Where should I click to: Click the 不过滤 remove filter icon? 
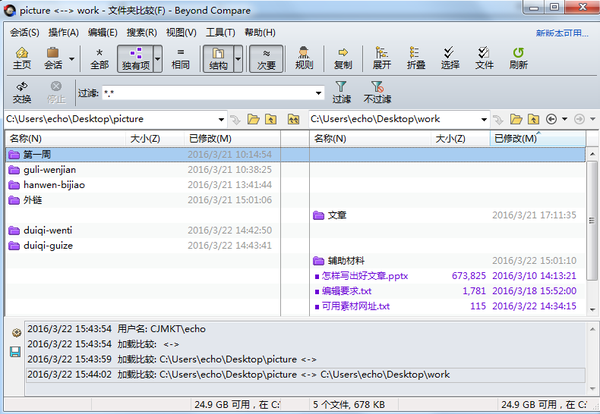(x=377, y=93)
